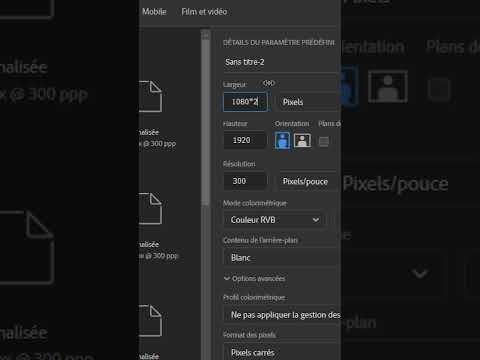Image resolution: width=480 pixels, height=360 pixels.
Task: Open the Ne pas appliquer la gestion dropdown
Action: point(282,315)
